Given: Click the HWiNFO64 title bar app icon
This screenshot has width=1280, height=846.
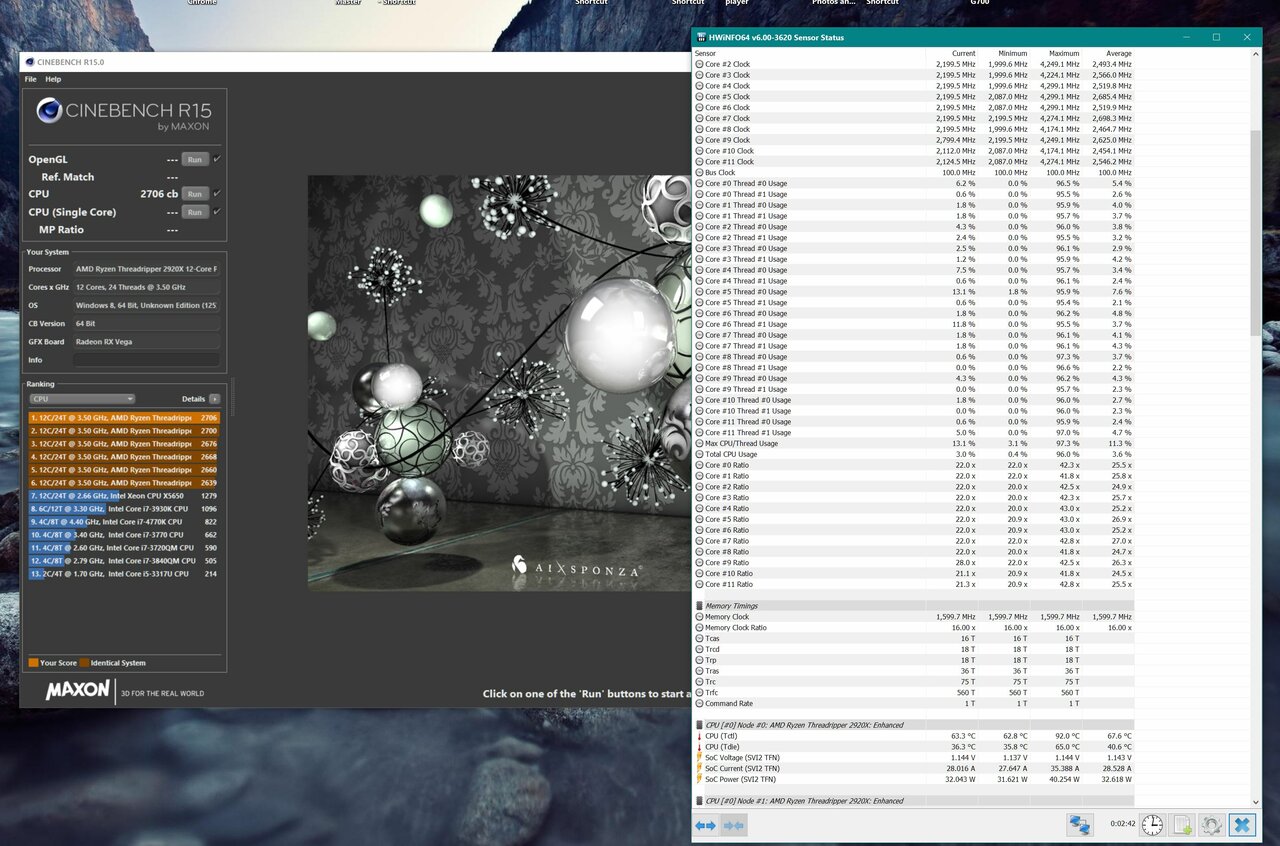Looking at the screenshot, I should pyautogui.click(x=701, y=37).
